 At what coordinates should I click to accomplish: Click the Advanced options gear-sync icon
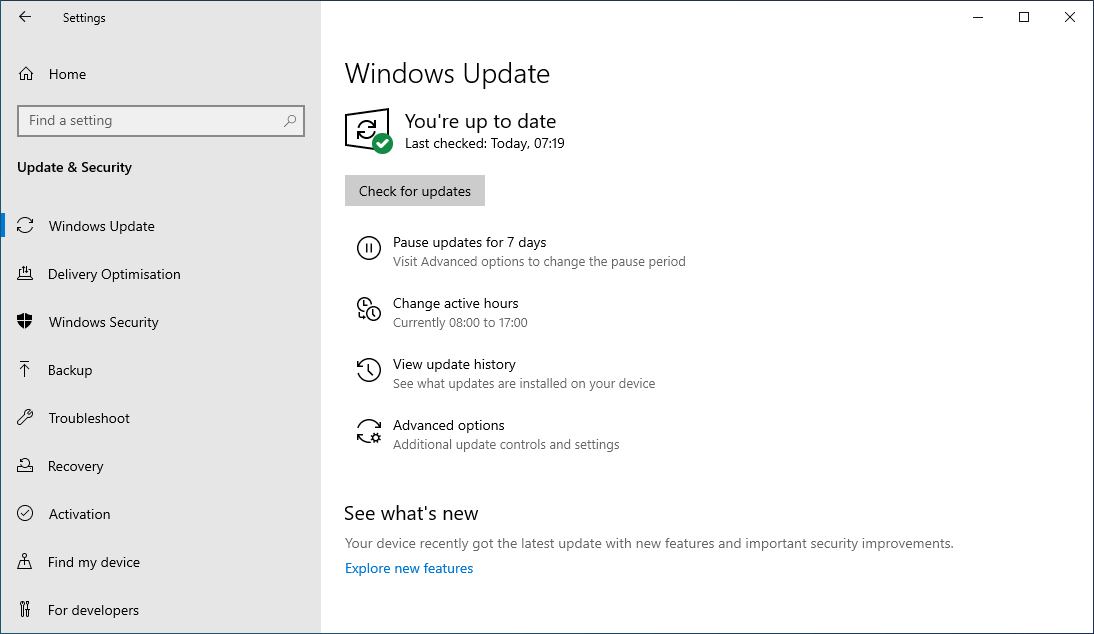(x=368, y=431)
